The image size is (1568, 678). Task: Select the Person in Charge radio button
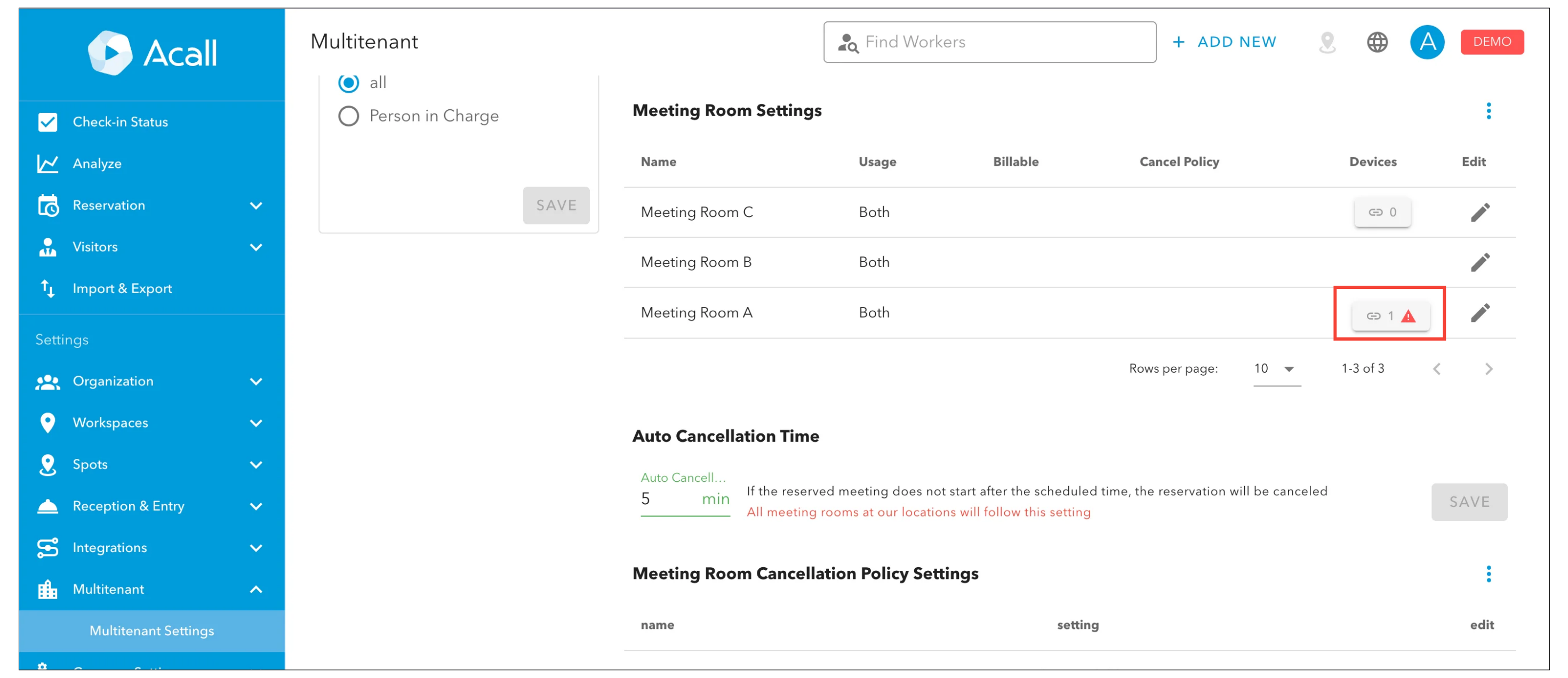point(349,116)
